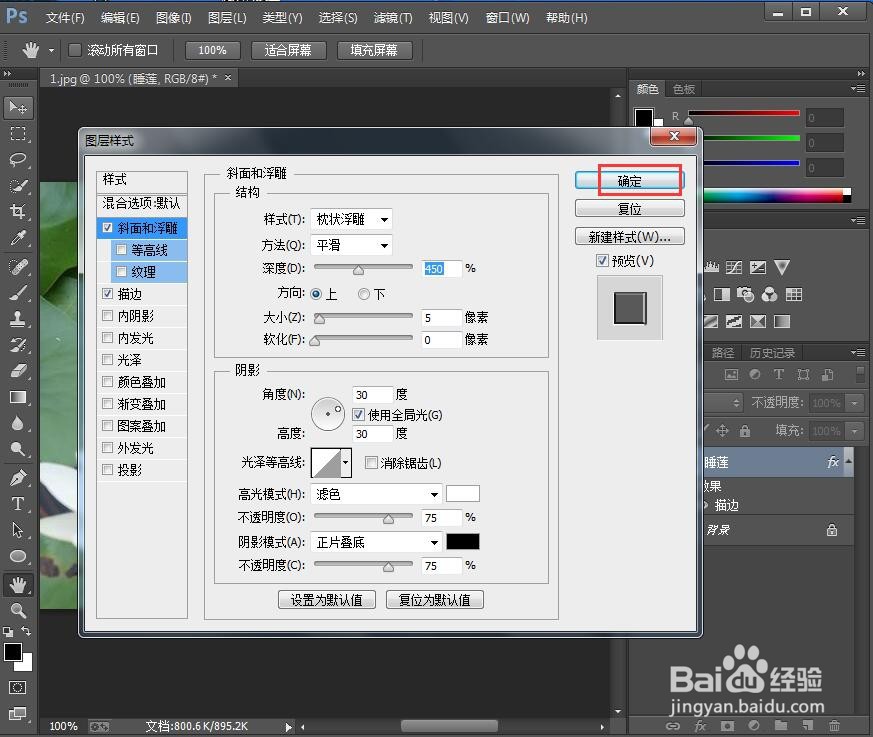Select the Lasso tool
Image resolution: width=873 pixels, height=737 pixels.
[x=18, y=160]
